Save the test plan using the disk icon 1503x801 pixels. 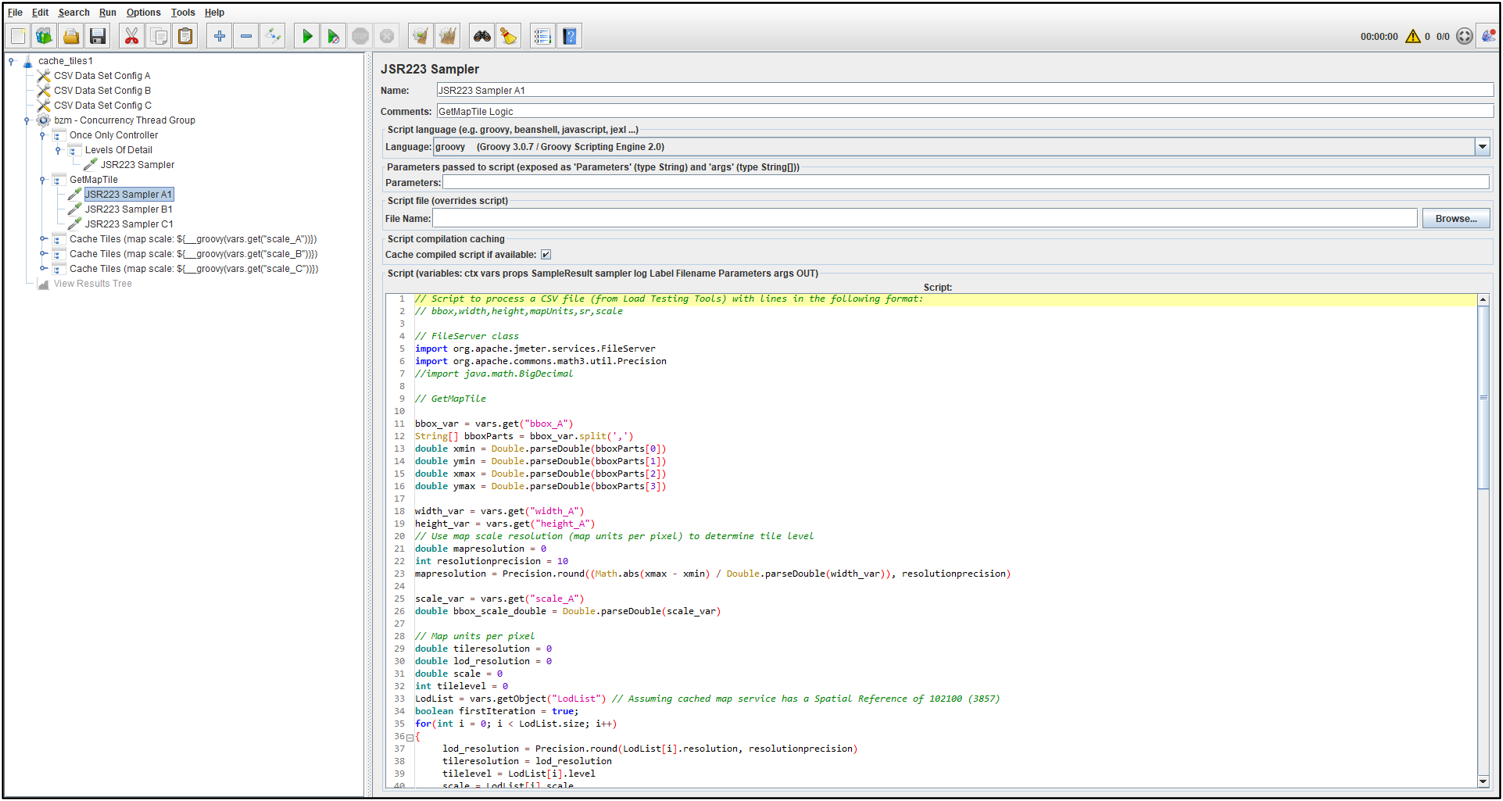(96, 35)
